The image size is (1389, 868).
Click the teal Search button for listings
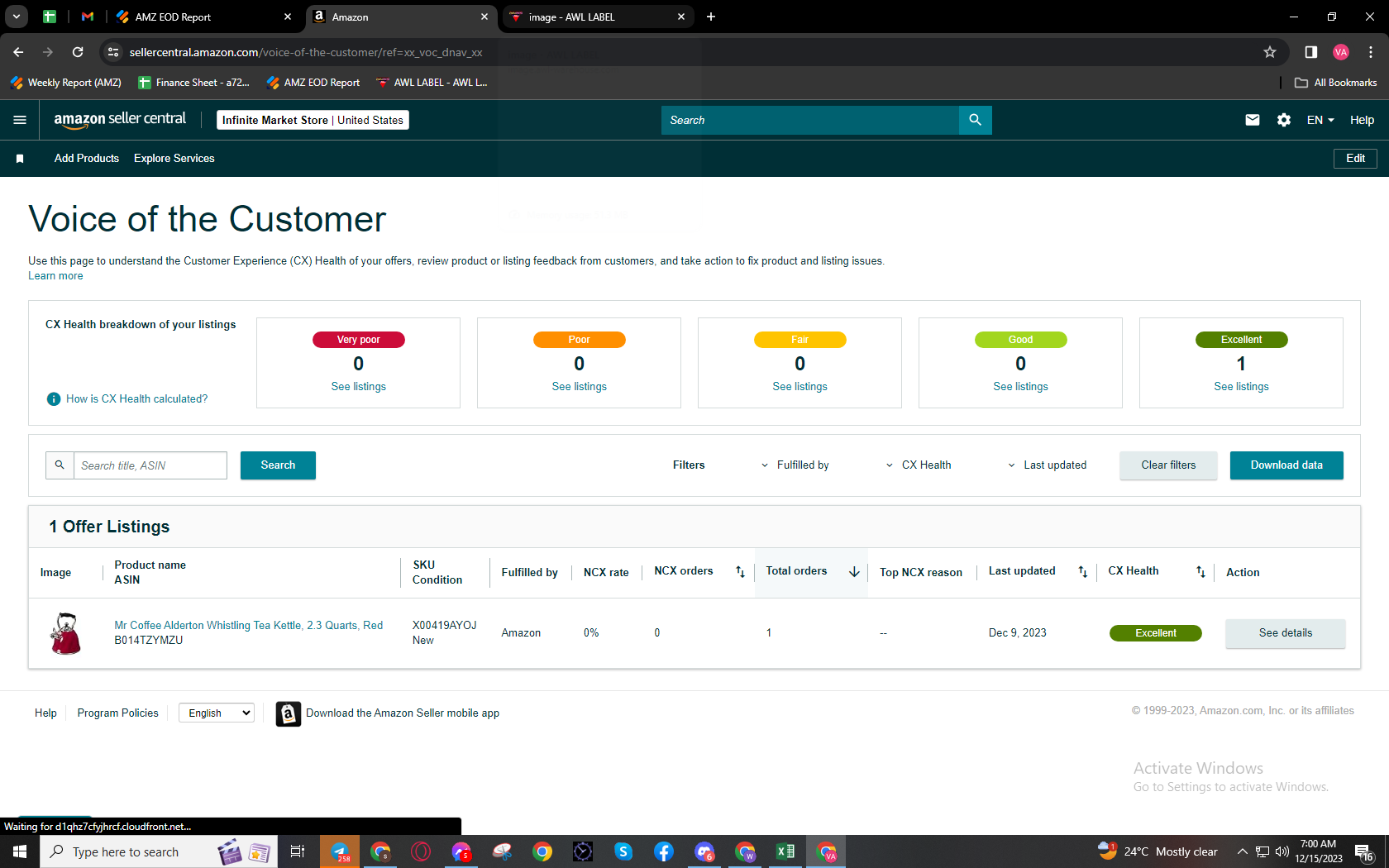click(x=278, y=465)
